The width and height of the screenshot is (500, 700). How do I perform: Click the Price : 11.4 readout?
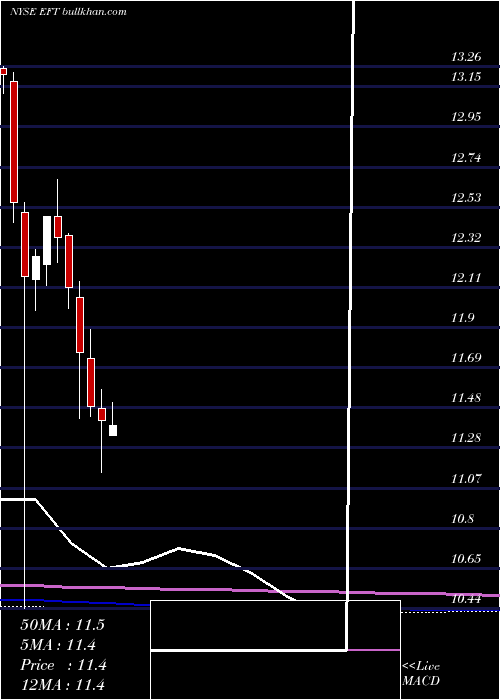(63, 665)
